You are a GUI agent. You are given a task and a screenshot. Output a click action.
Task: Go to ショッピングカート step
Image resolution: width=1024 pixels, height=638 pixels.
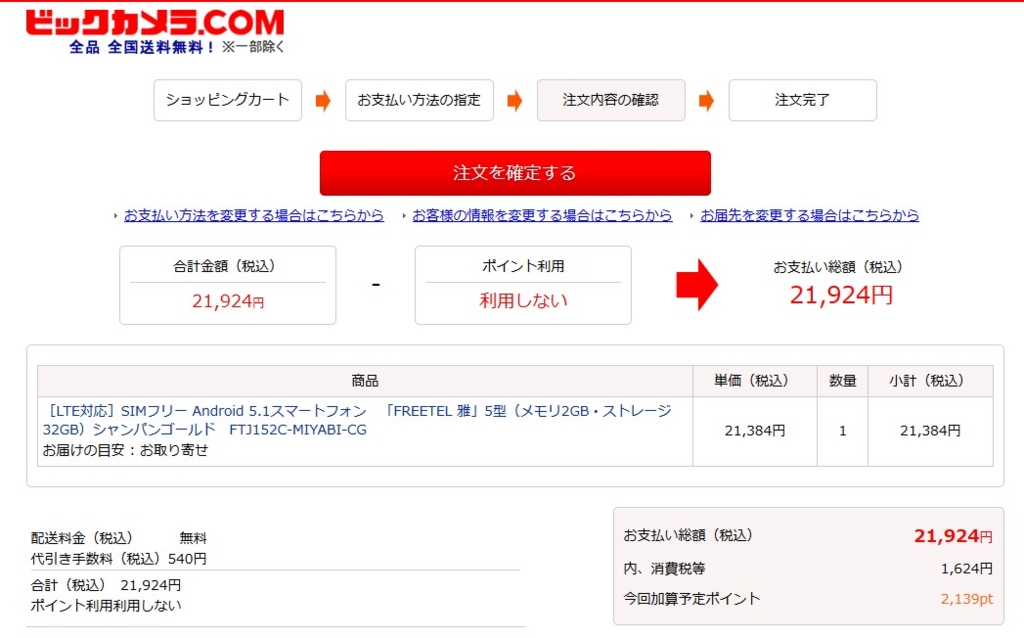tap(228, 100)
